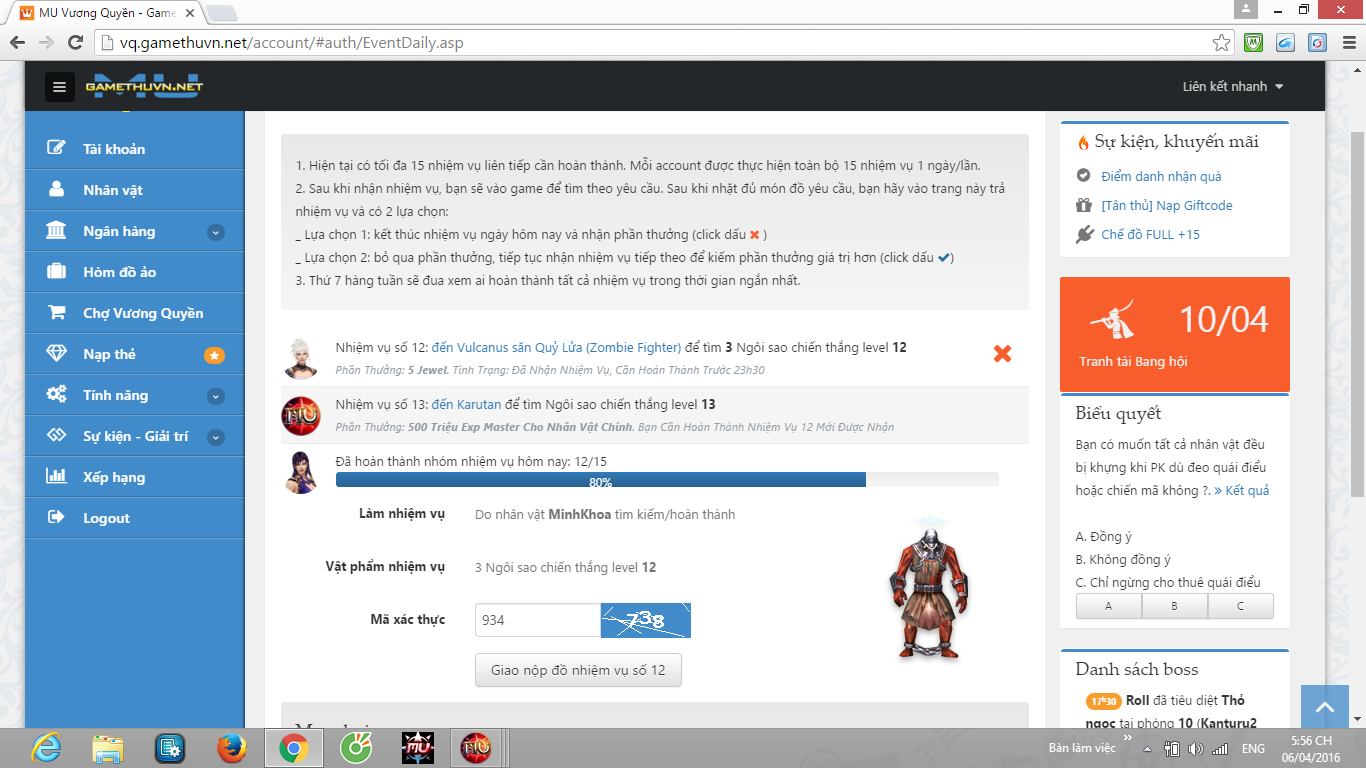Click the GameThuVN MU logo

click(x=144, y=86)
